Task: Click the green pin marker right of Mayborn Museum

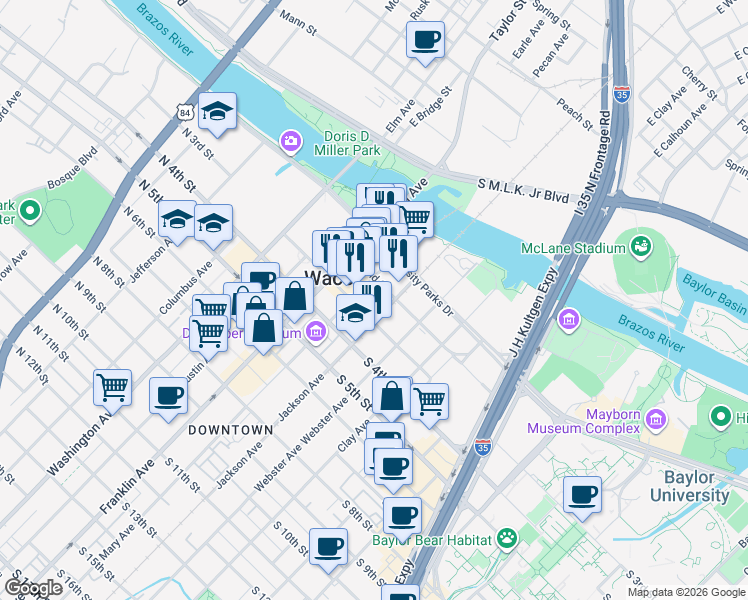Action: pyautogui.click(x=720, y=416)
